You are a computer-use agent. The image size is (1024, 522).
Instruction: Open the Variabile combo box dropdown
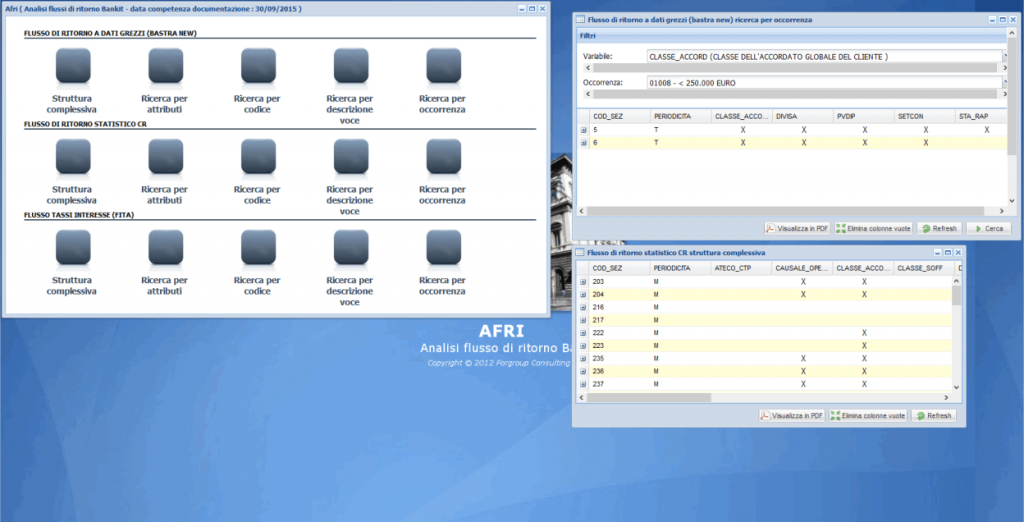[x=1004, y=56]
